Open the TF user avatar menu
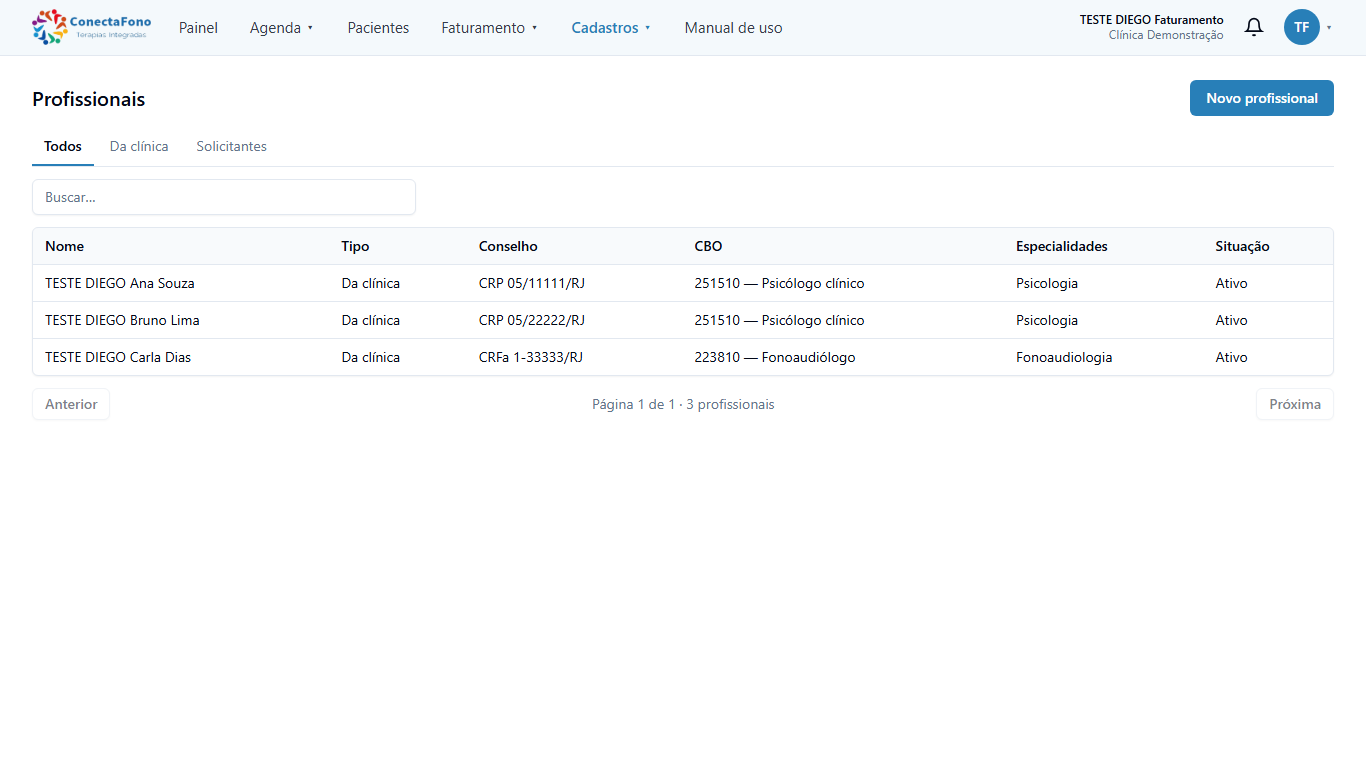The image size is (1366, 768). (1302, 27)
